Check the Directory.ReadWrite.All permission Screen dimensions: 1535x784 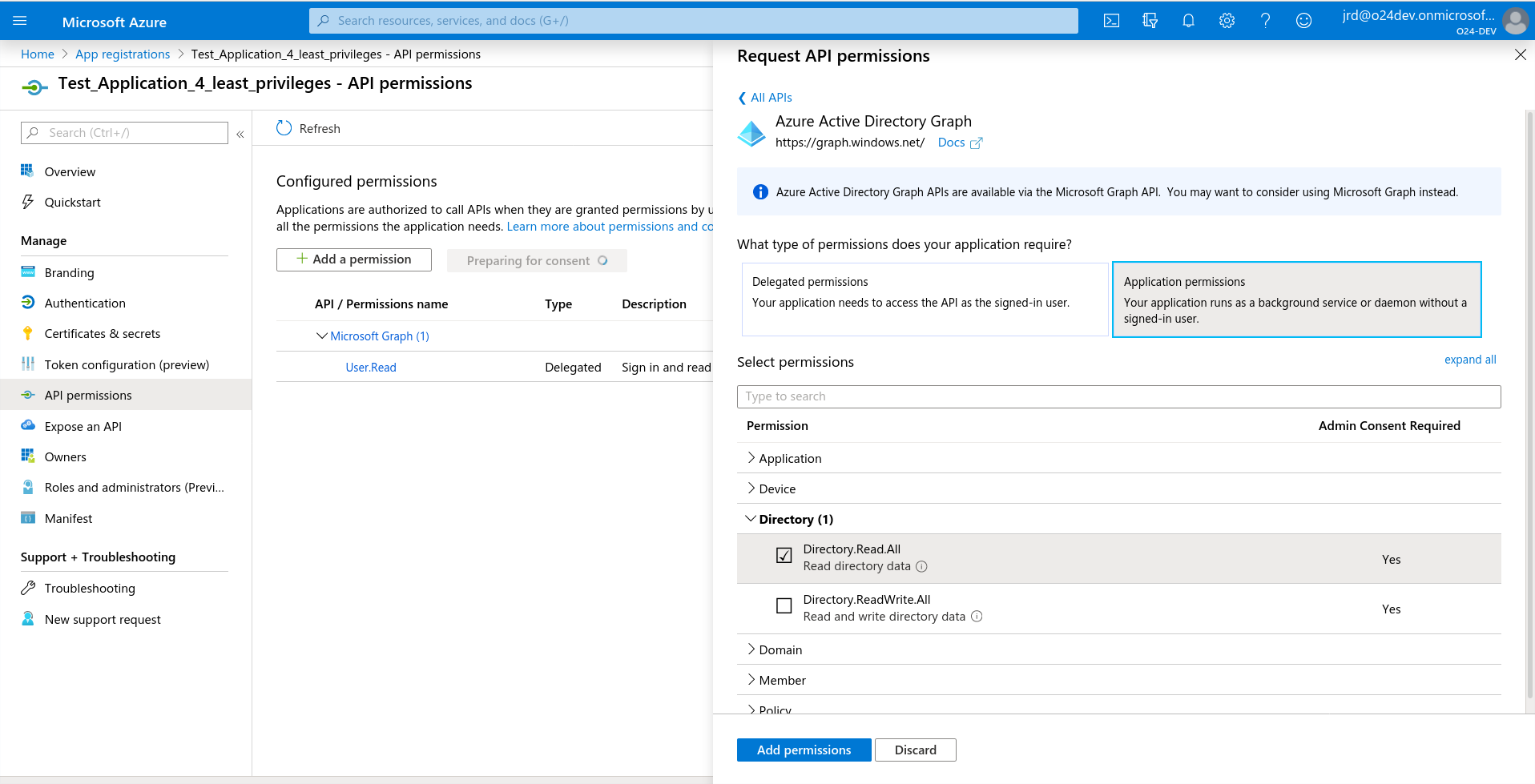[784, 605]
